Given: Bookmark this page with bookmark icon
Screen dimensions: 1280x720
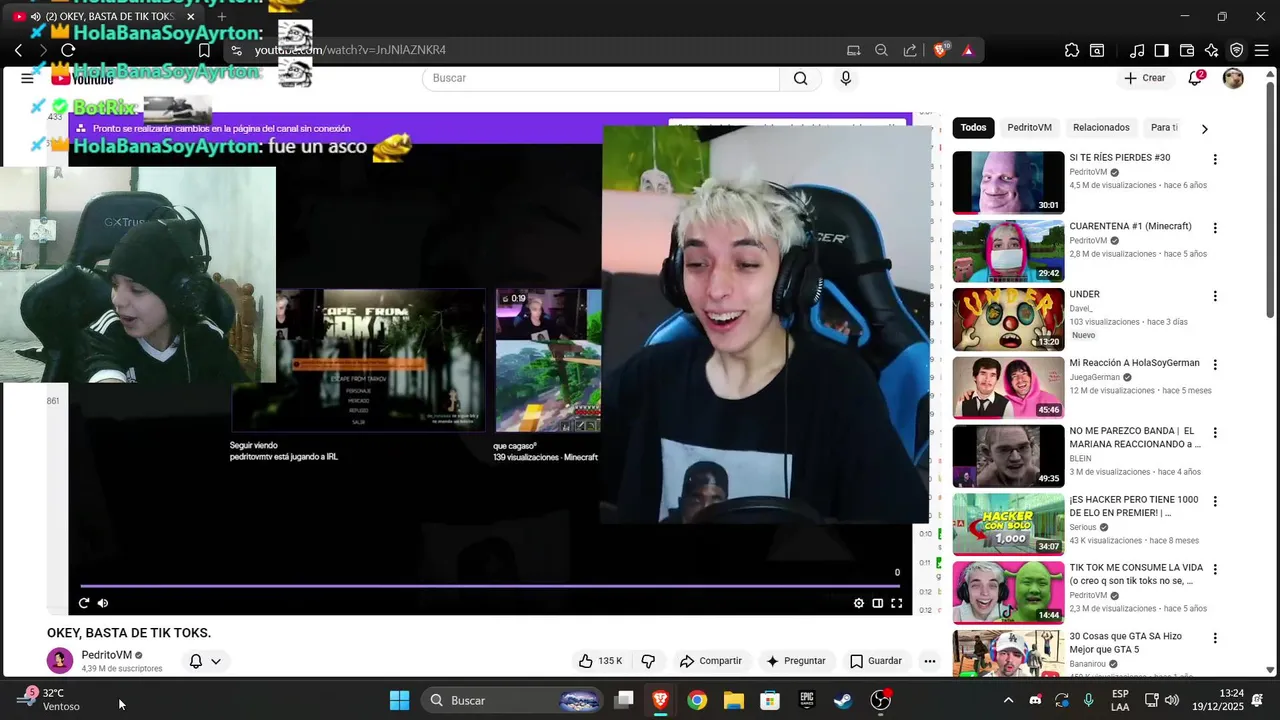Looking at the screenshot, I should coord(204,50).
